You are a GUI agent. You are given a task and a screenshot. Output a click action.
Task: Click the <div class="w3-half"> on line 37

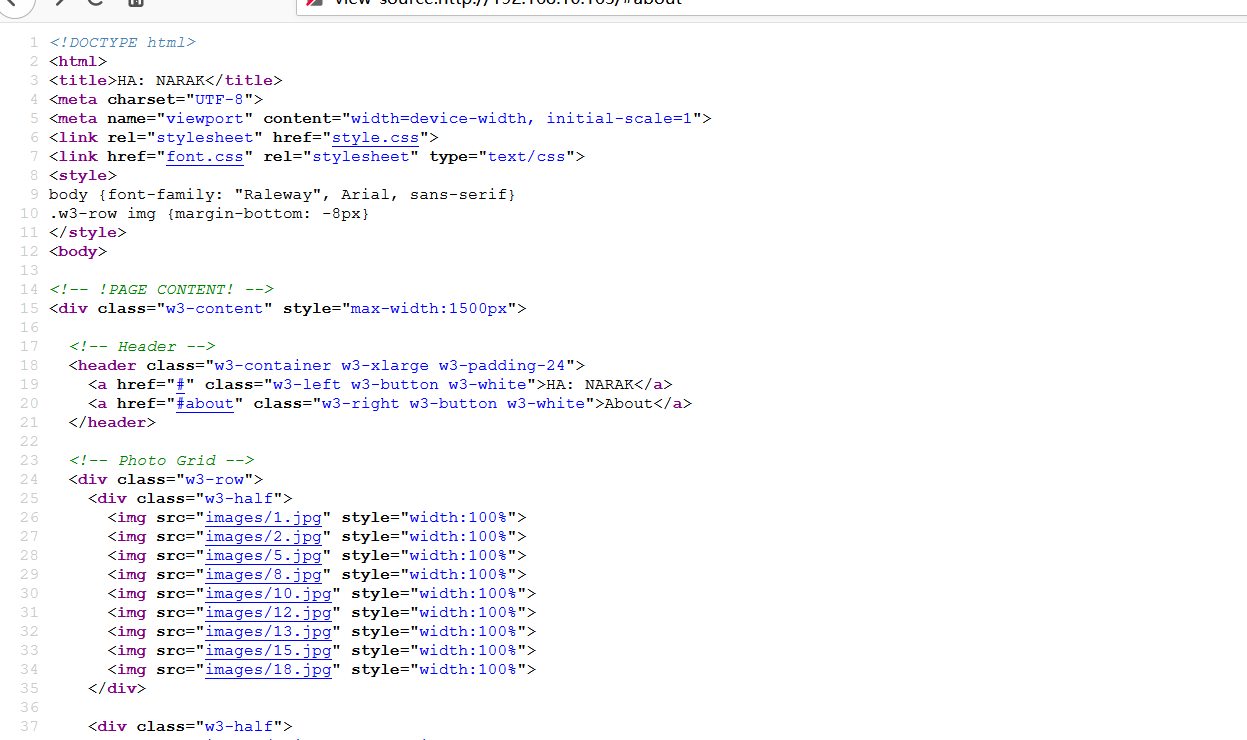tap(190, 726)
